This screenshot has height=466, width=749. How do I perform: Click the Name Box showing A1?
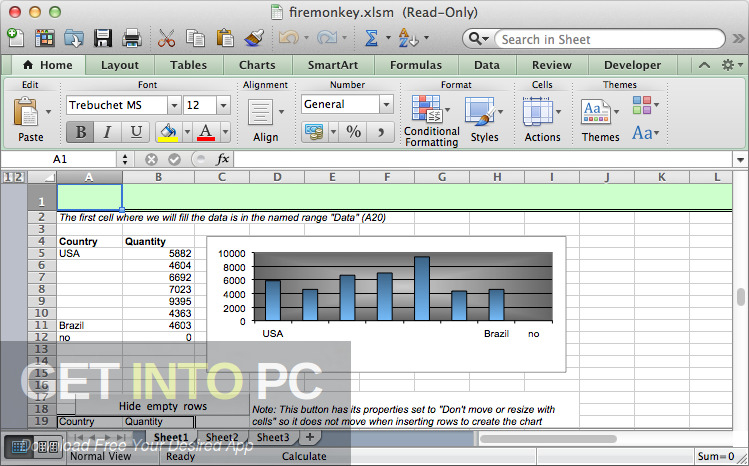pyautogui.click(x=60, y=159)
